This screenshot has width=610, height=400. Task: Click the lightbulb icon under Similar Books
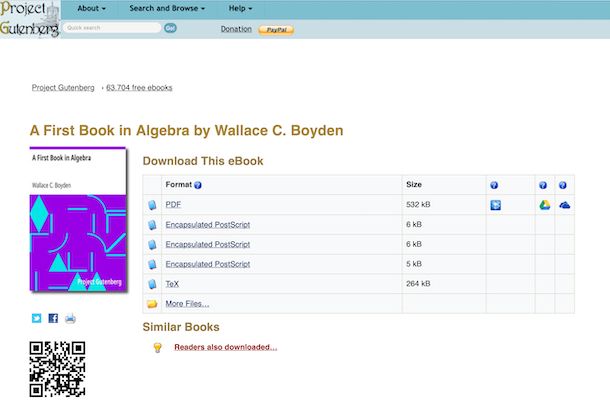(156, 347)
